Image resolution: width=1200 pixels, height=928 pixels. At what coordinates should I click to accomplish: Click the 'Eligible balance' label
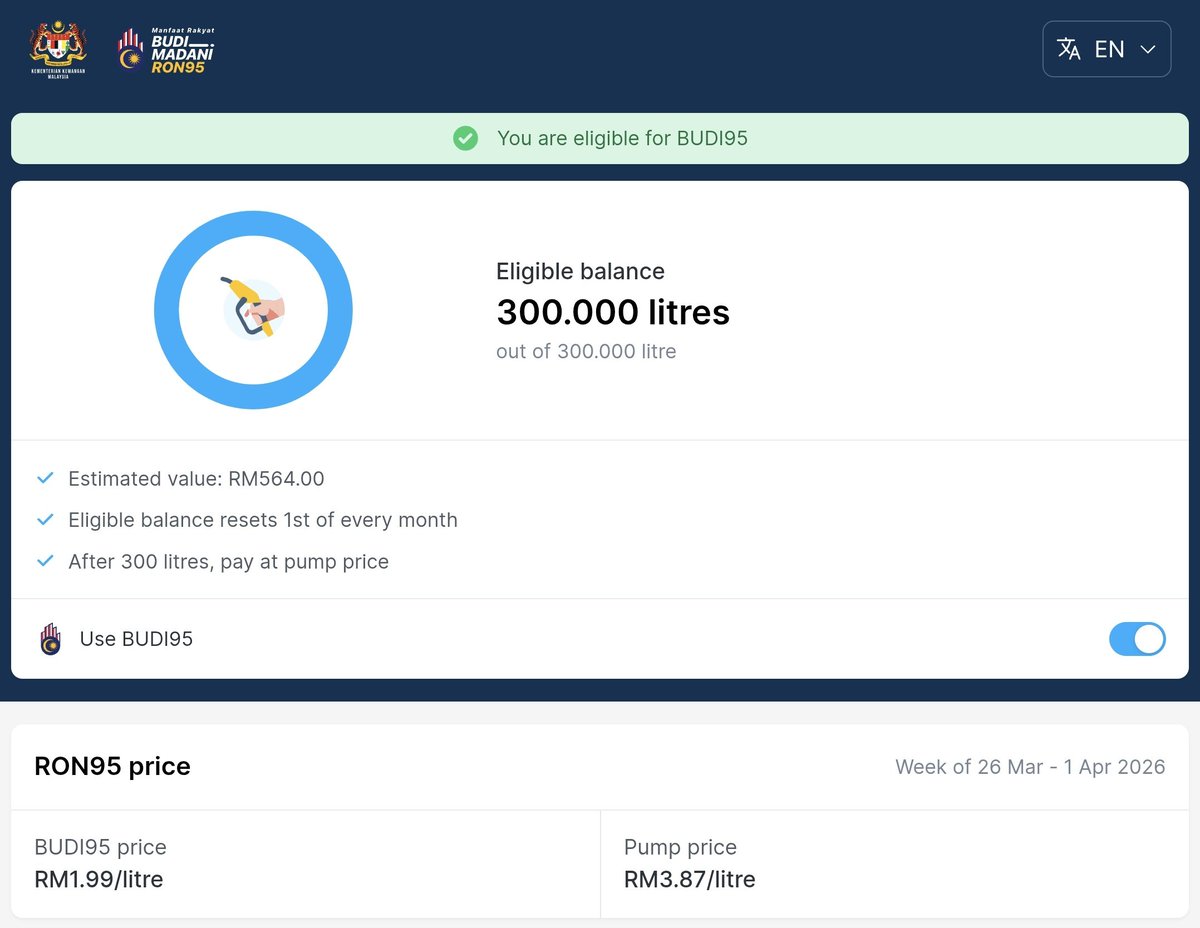580,271
